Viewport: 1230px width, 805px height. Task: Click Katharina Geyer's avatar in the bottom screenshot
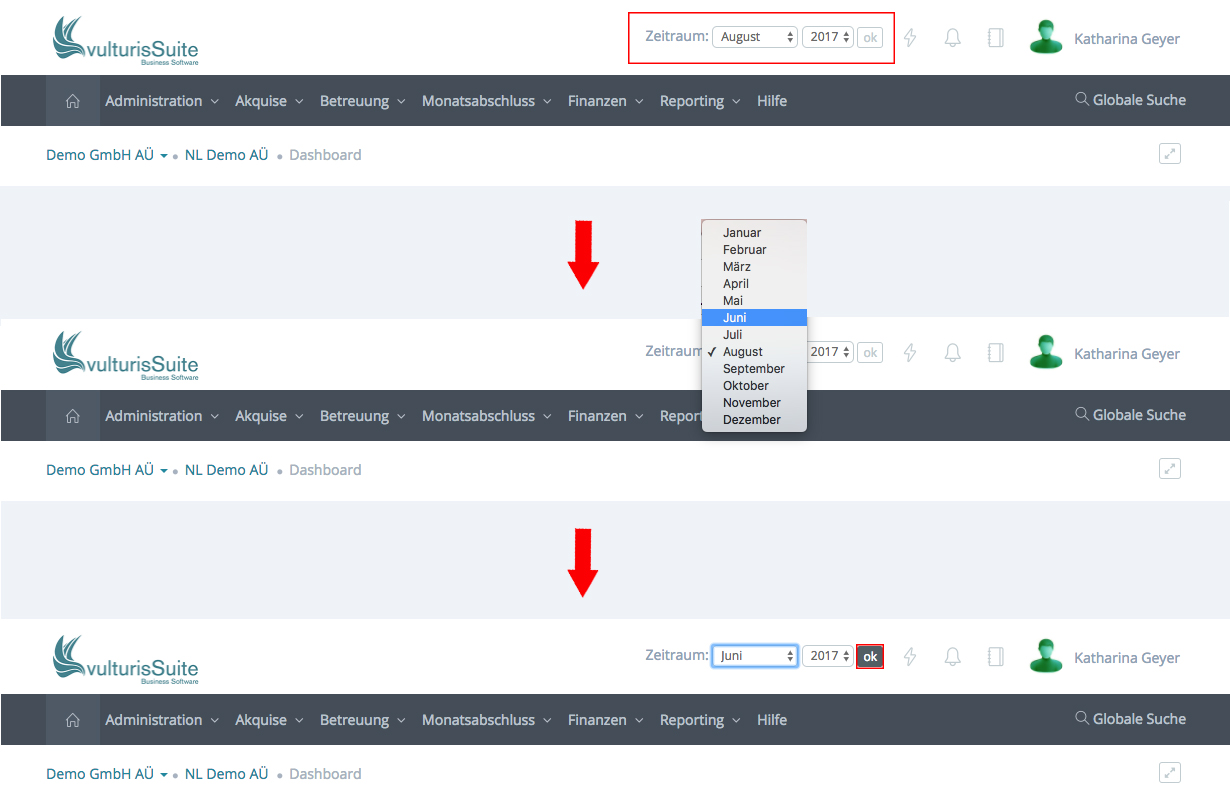[x=1046, y=657]
